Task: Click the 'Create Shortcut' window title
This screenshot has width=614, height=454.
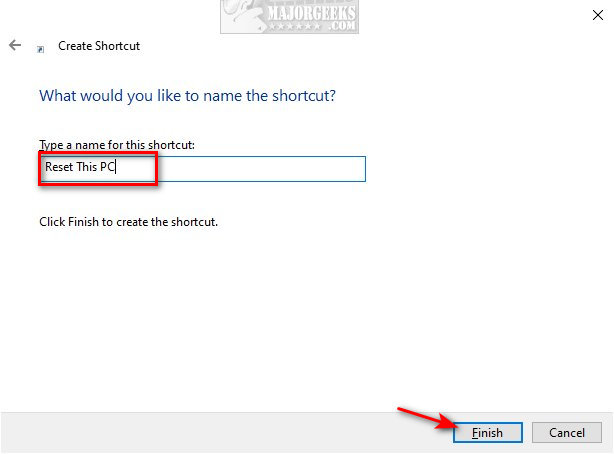Action: pyautogui.click(x=99, y=46)
